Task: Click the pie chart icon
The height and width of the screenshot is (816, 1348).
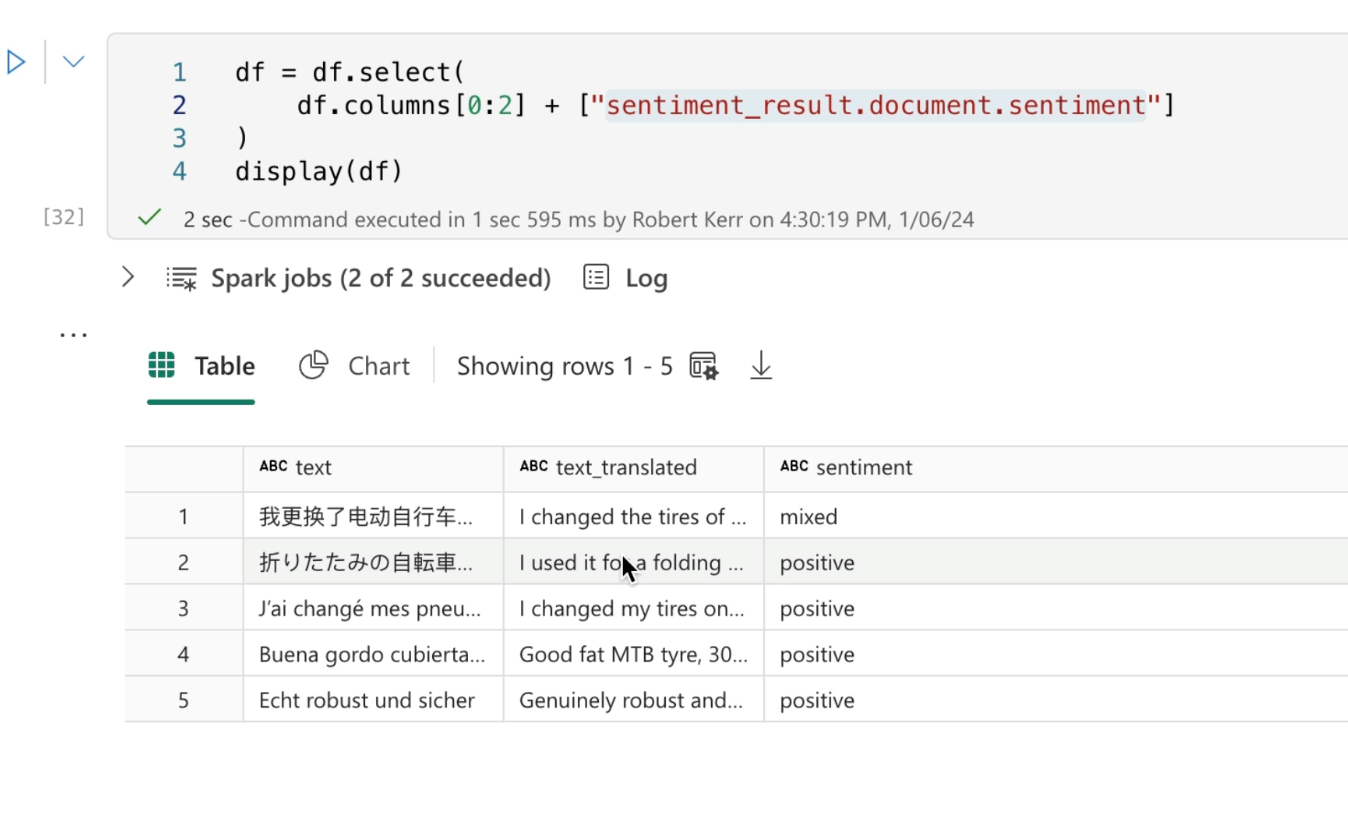Action: [313, 365]
